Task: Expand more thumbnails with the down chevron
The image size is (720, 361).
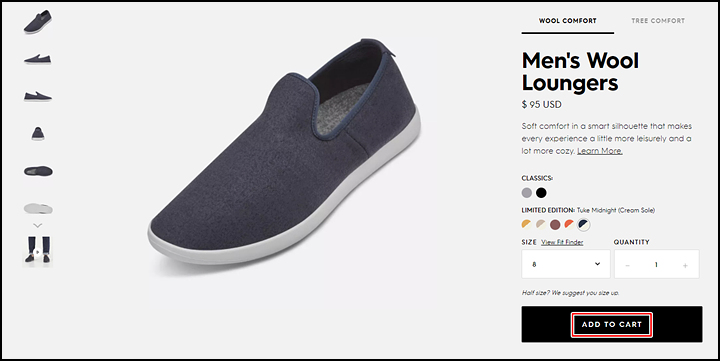Action: [x=38, y=226]
